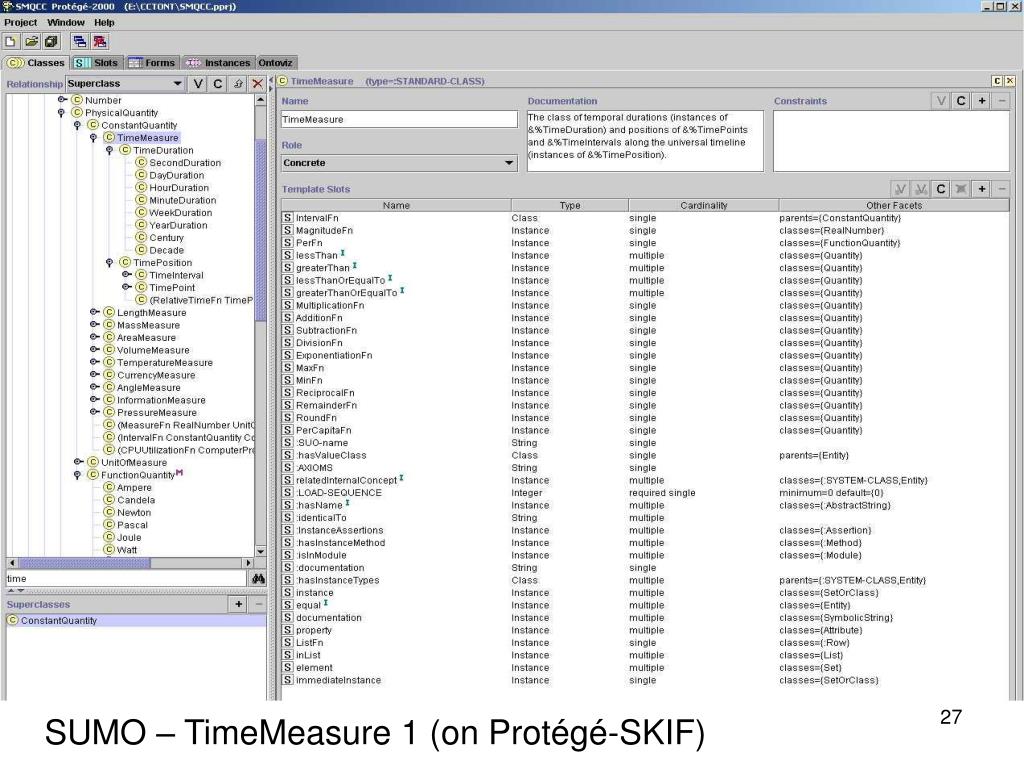Switch to the Forms tab

[152, 63]
